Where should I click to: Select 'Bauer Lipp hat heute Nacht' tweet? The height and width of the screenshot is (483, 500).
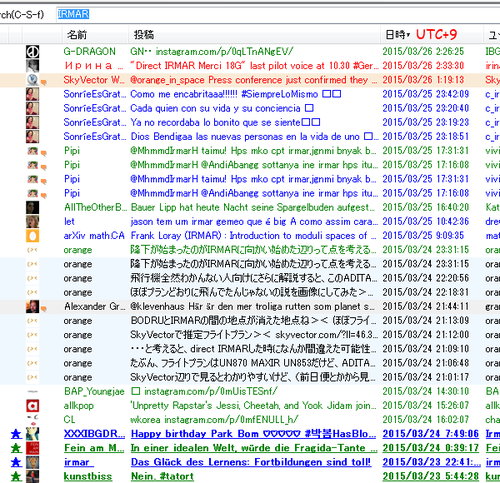(x=253, y=207)
